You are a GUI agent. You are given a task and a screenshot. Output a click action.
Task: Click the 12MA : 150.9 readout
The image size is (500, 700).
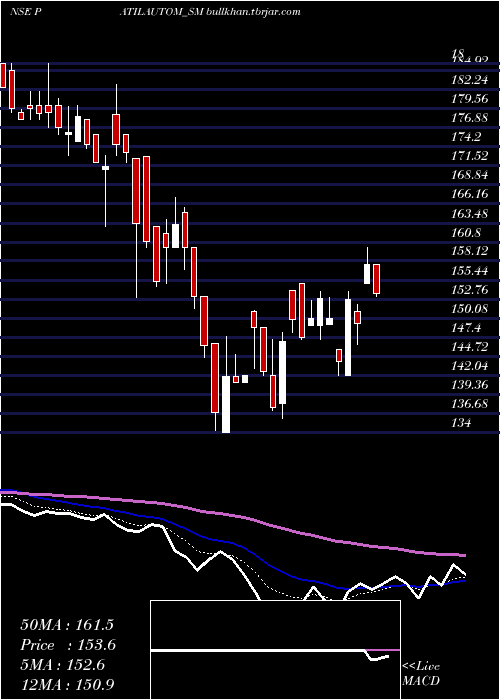(67, 684)
